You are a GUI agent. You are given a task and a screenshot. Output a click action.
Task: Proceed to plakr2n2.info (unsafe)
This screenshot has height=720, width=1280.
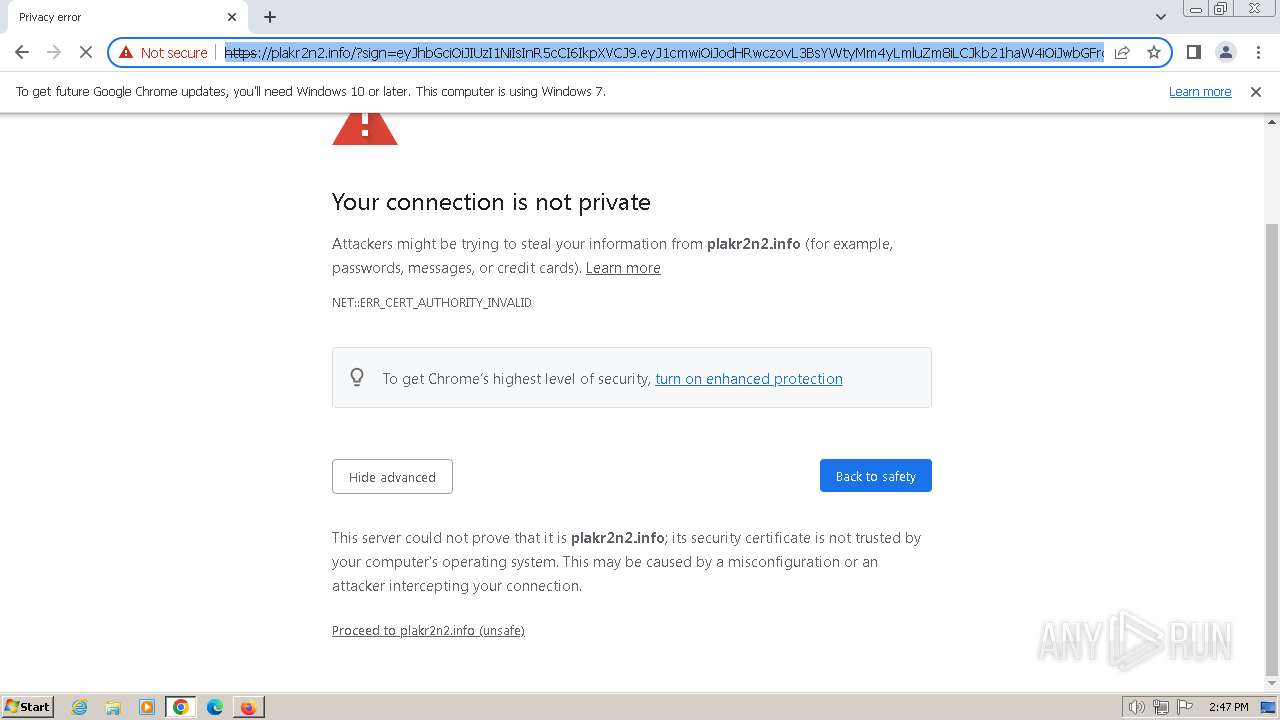coord(428,631)
